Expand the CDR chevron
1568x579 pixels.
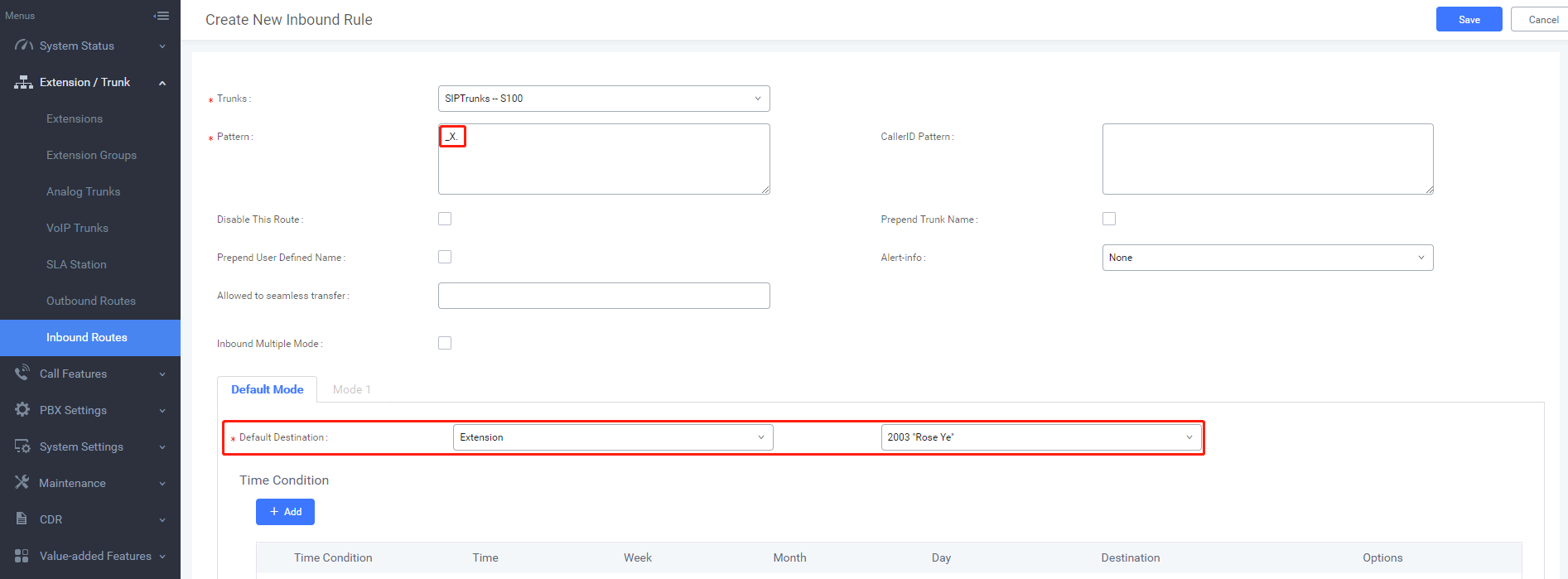(x=162, y=520)
